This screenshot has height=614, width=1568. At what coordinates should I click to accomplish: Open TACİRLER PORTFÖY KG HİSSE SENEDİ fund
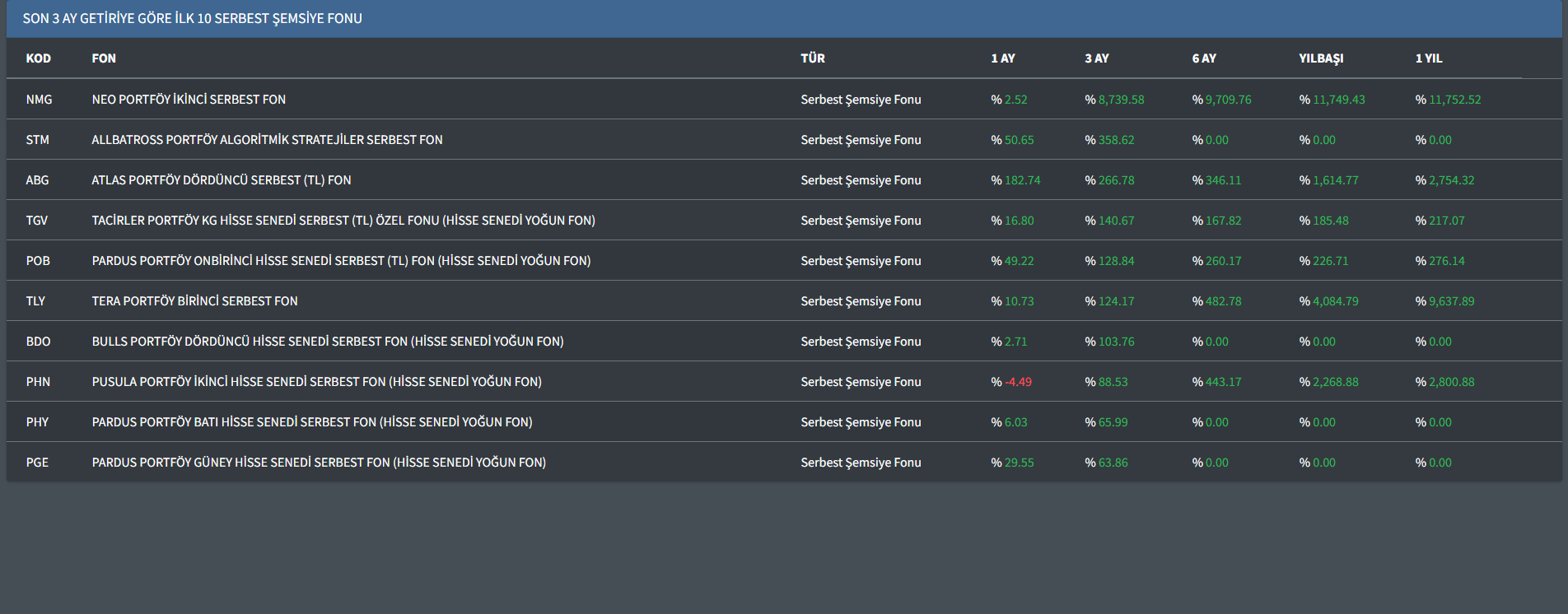point(343,221)
